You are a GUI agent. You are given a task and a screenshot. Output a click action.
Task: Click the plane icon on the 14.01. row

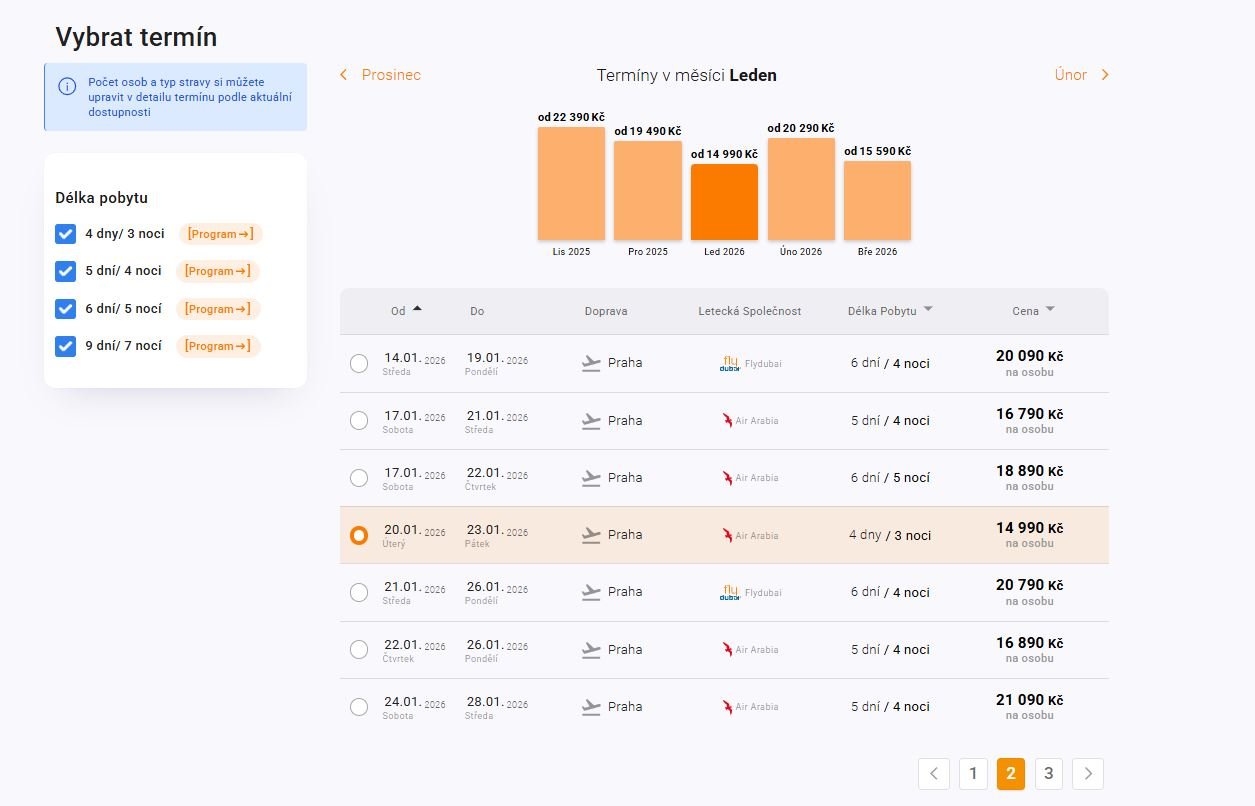(x=591, y=364)
